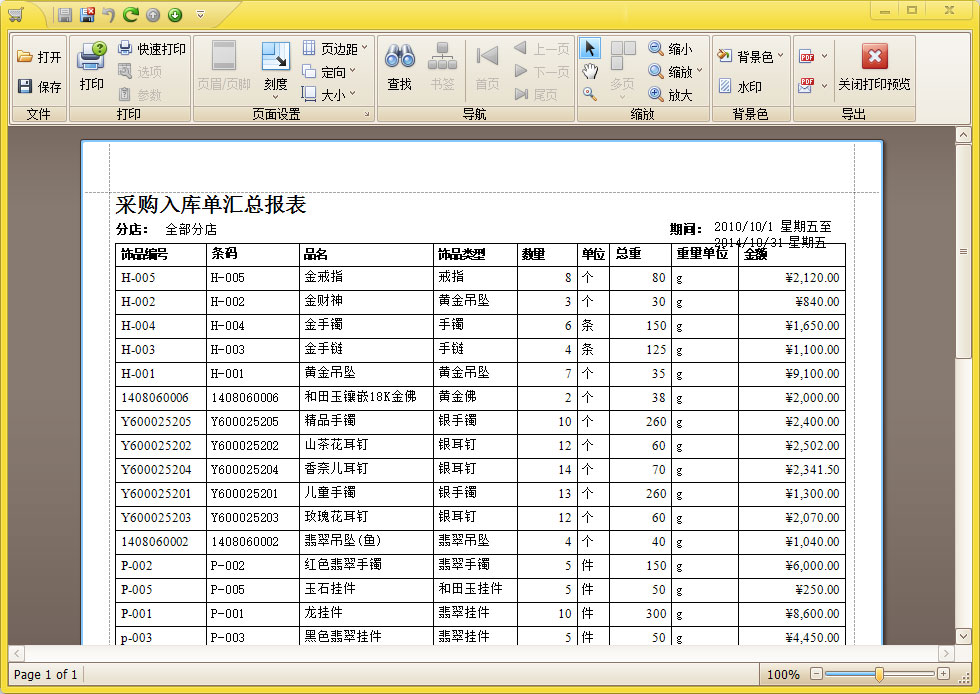The height and width of the screenshot is (694, 980).
Task: Select the magnifier tool
Action: 589,94
